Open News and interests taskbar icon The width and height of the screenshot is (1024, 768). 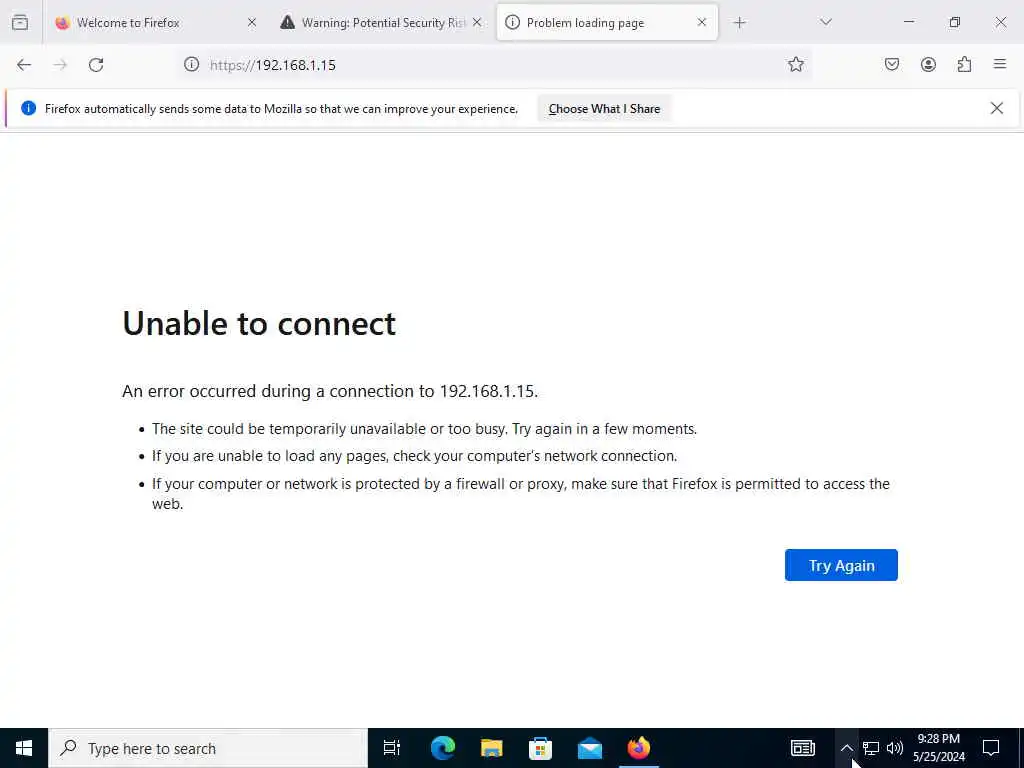(803, 748)
